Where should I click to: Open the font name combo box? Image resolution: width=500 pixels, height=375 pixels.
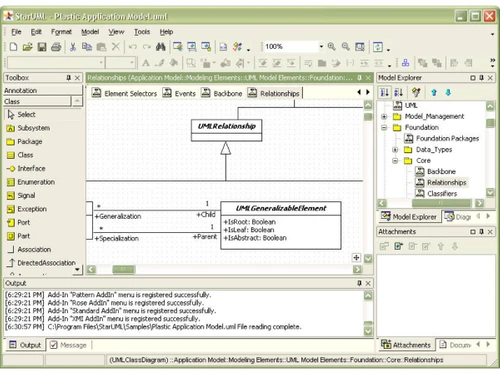(56, 63)
